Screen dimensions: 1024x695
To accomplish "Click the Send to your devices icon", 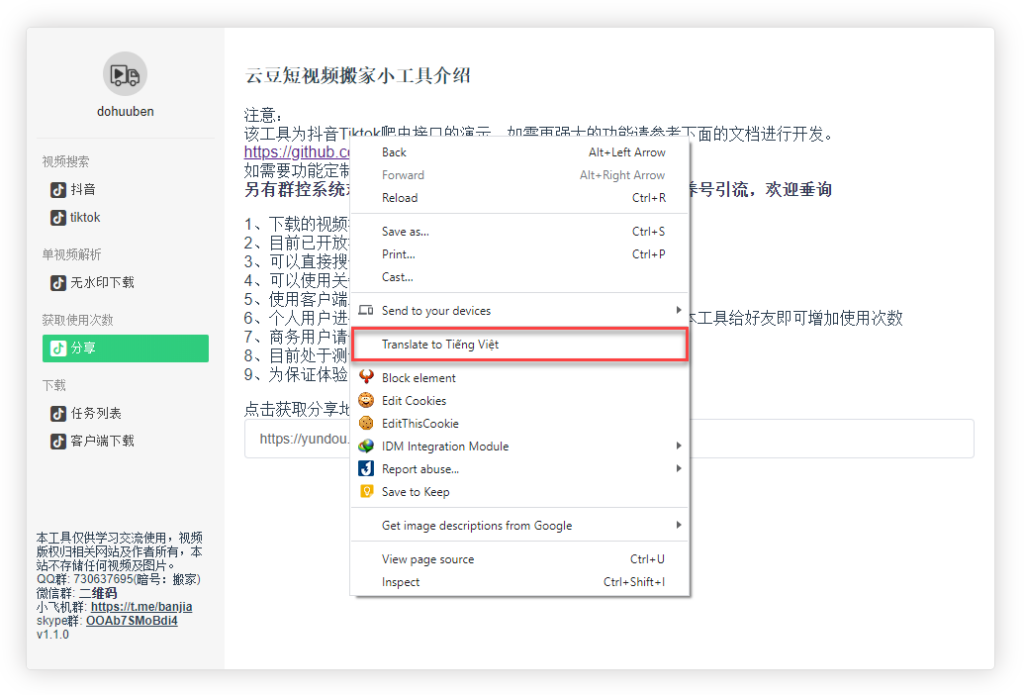I will [366, 310].
